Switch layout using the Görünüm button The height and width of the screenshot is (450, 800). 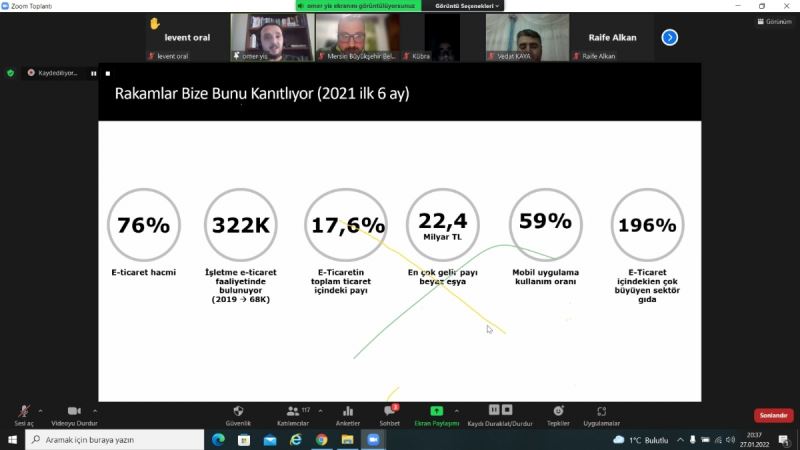point(773,21)
